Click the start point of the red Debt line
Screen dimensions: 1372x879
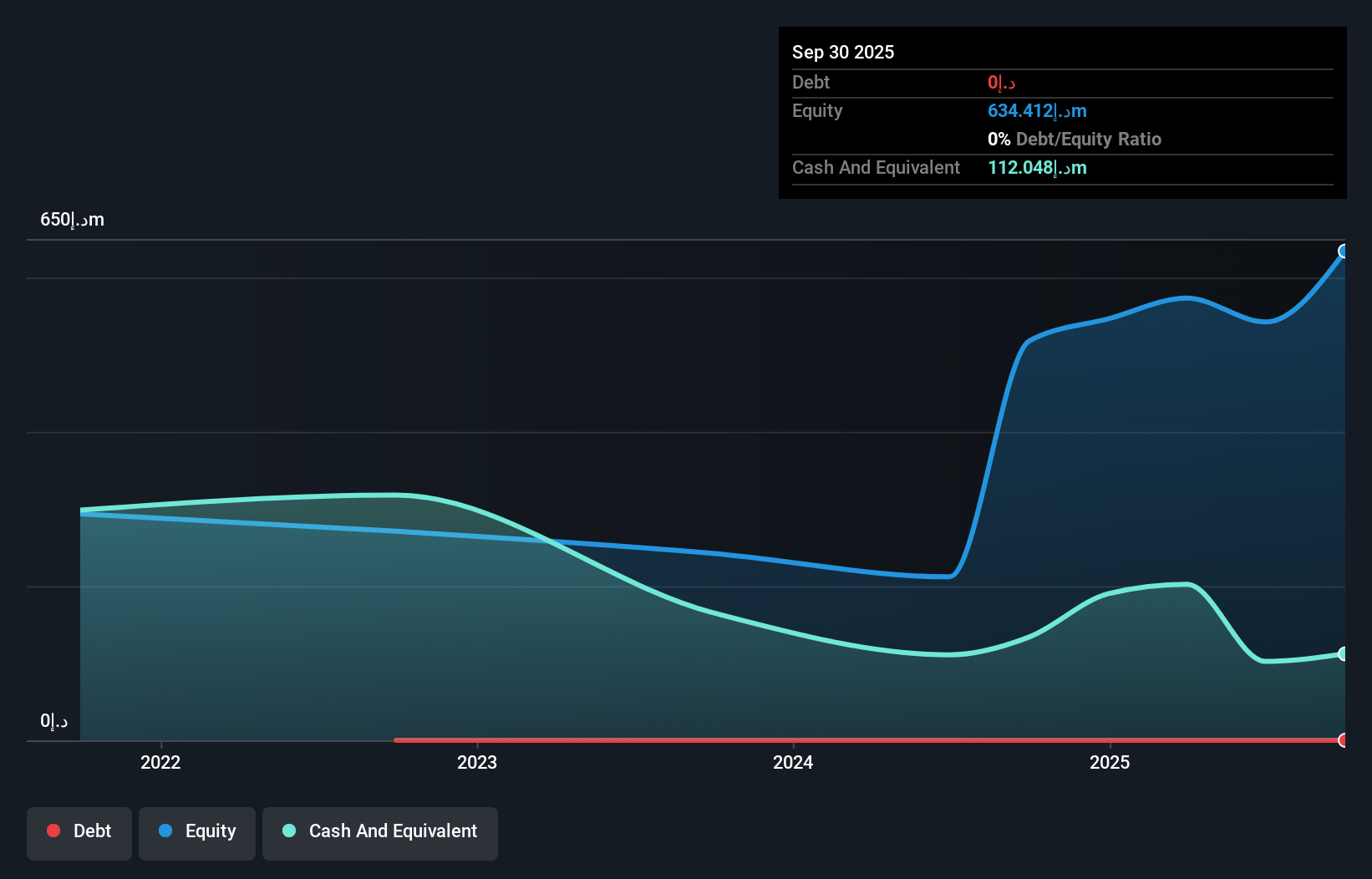point(395,739)
